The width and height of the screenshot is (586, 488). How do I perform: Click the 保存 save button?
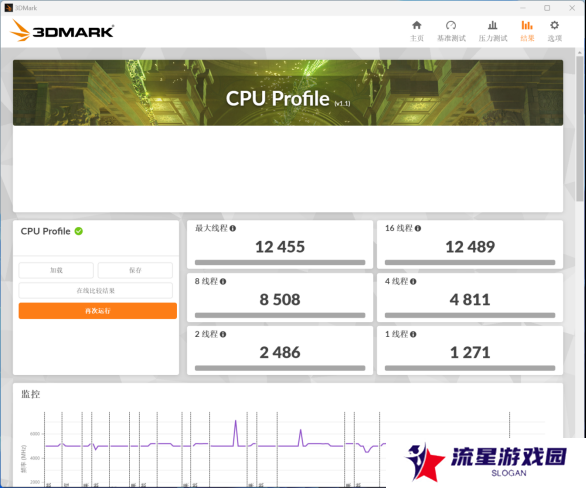pos(135,270)
